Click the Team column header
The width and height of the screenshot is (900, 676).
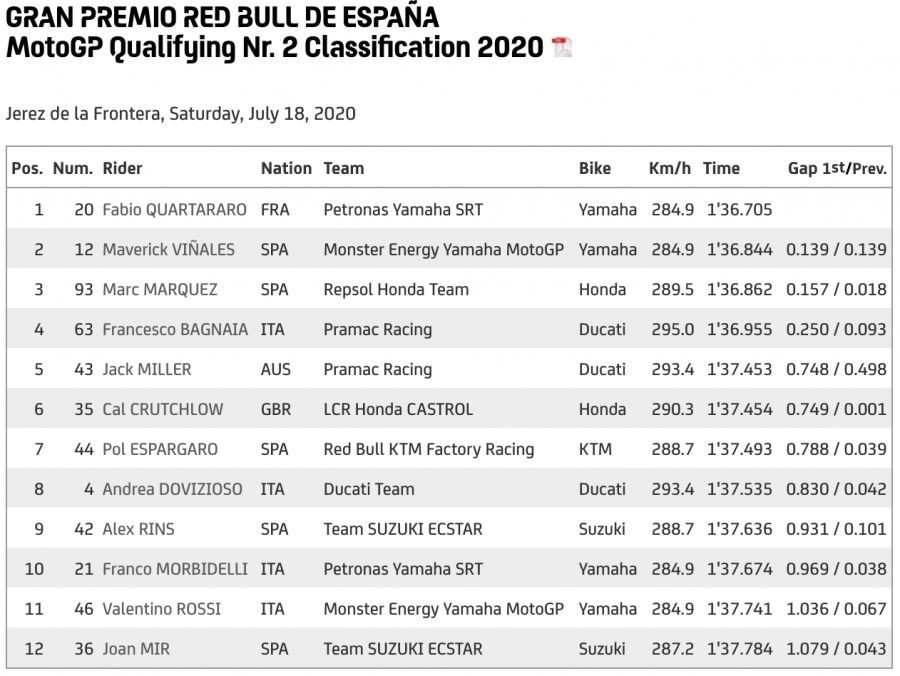pyautogui.click(x=343, y=168)
